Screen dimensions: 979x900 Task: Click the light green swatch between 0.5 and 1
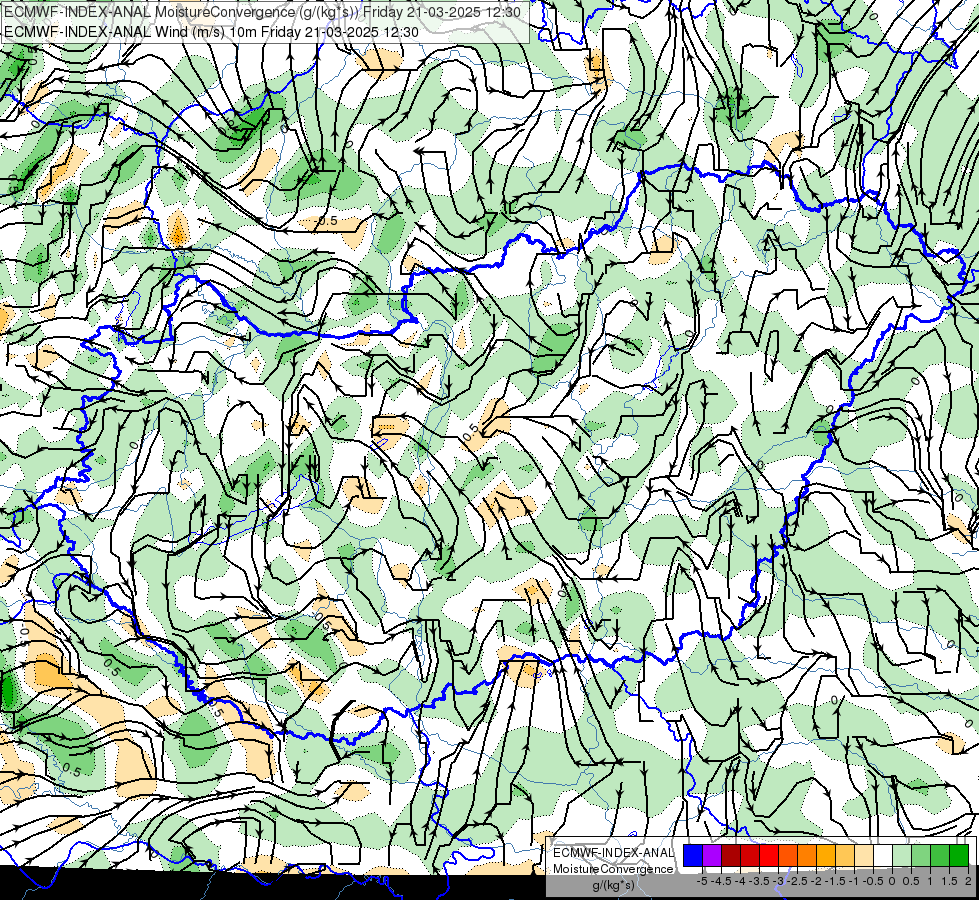click(921, 855)
